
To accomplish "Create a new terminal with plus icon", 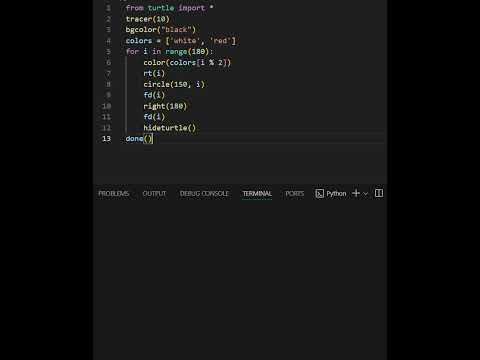I will coord(356,193).
